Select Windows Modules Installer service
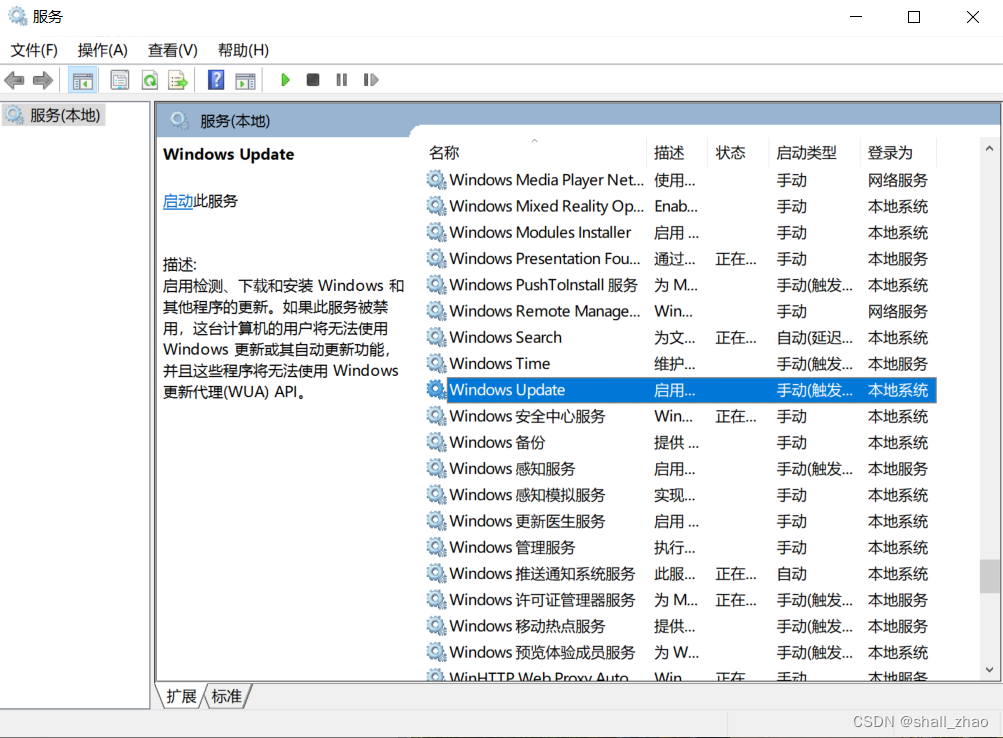The height and width of the screenshot is (738, 1003). point(681,232)
